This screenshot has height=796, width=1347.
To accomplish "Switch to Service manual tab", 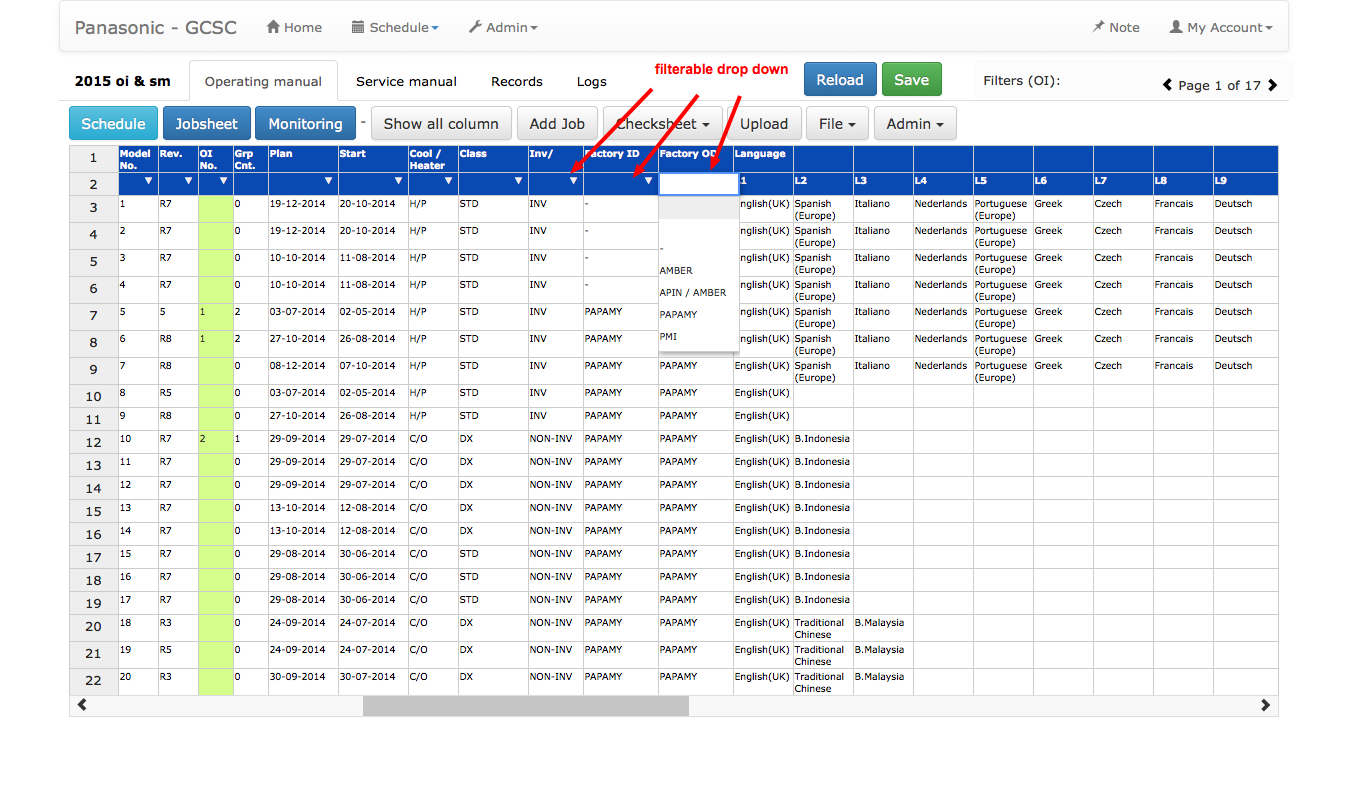I will 406,81.
